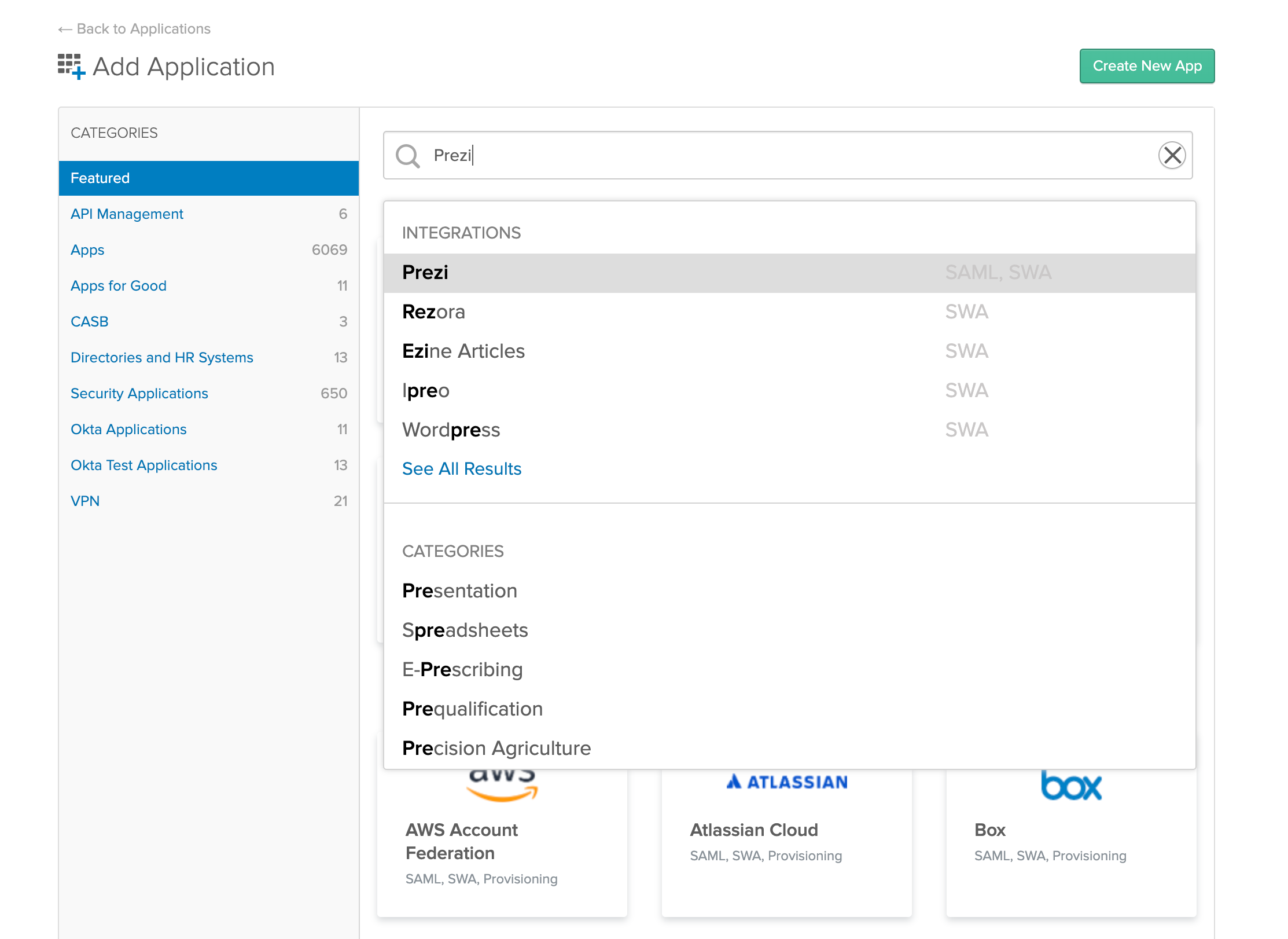Click the magnifier search icon
1288x939 pixels.
407,156
